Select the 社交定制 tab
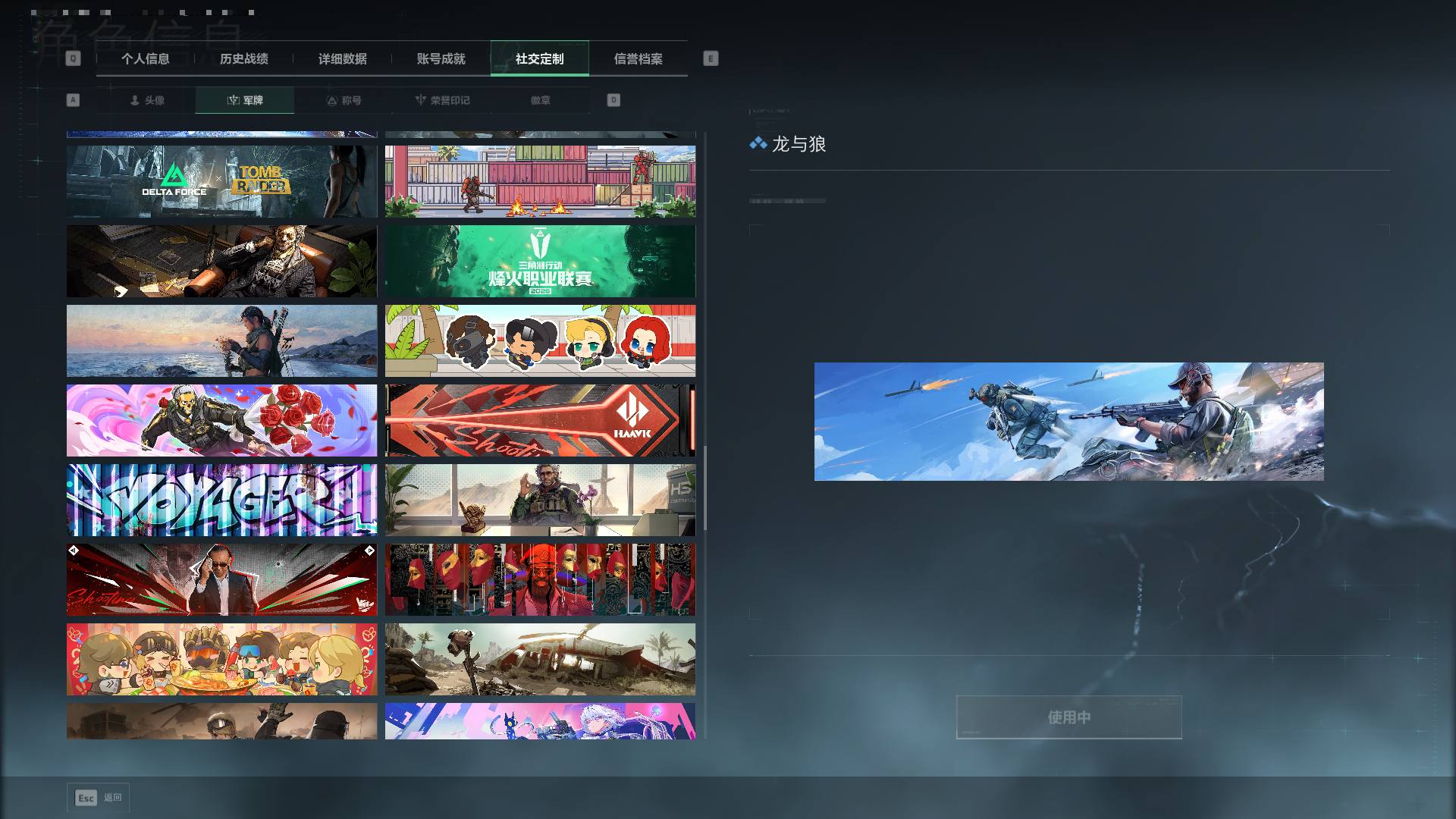 [540, 58]
